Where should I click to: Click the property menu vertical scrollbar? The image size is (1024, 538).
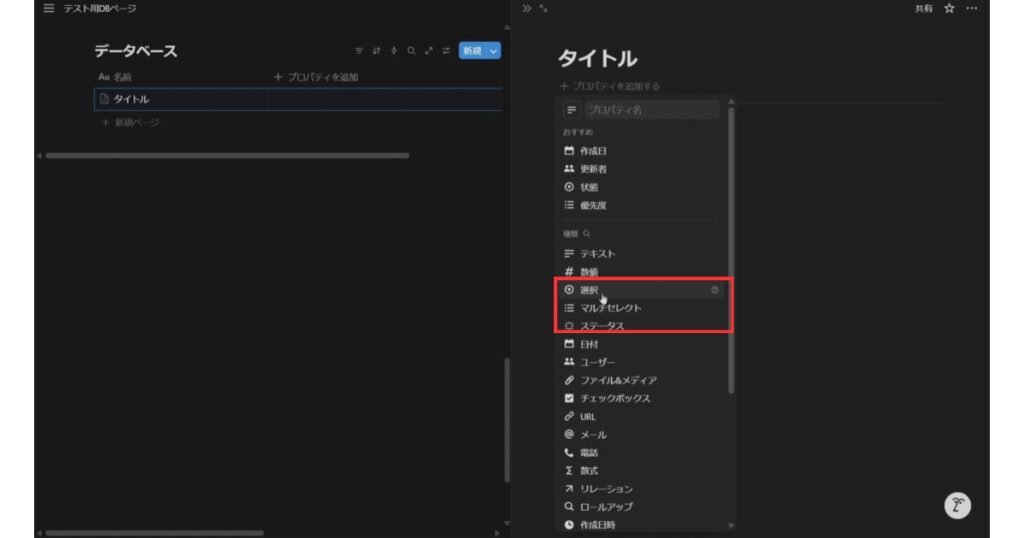click(x=731, y=250)
